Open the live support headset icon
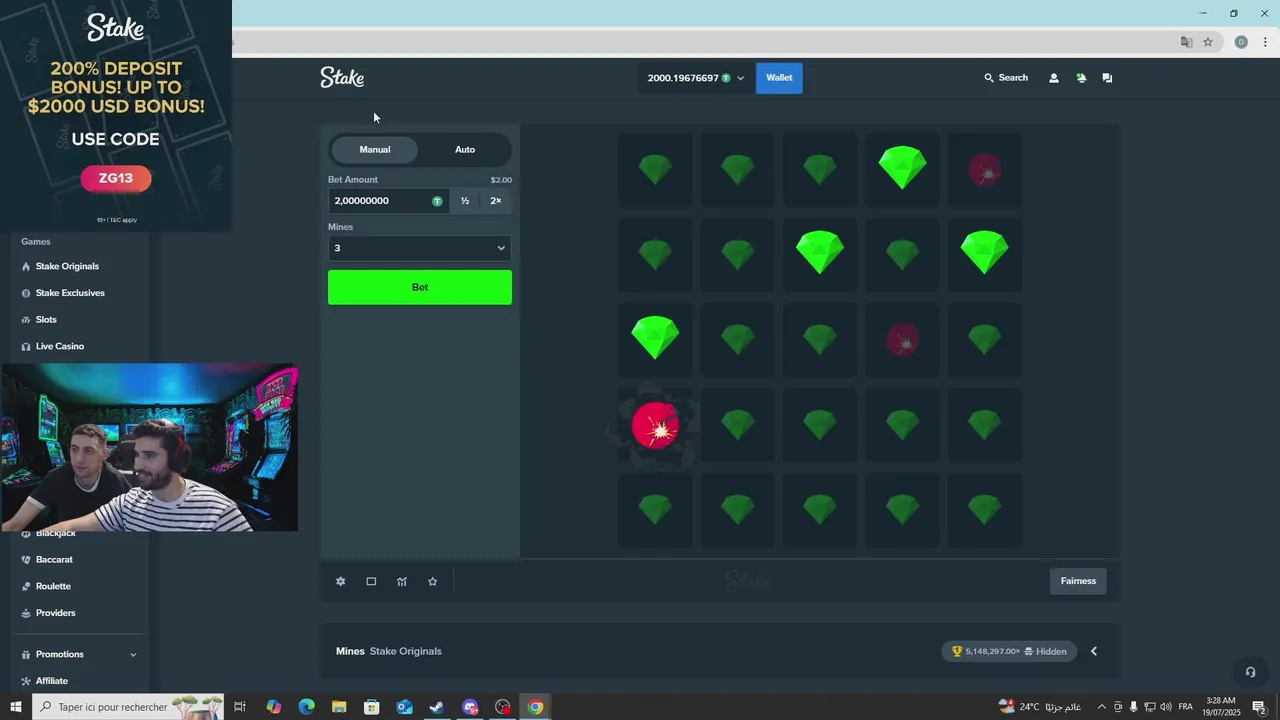The width and height of the screenshot is (1280, 720). pyautogui.click(x=1250, y=672)
